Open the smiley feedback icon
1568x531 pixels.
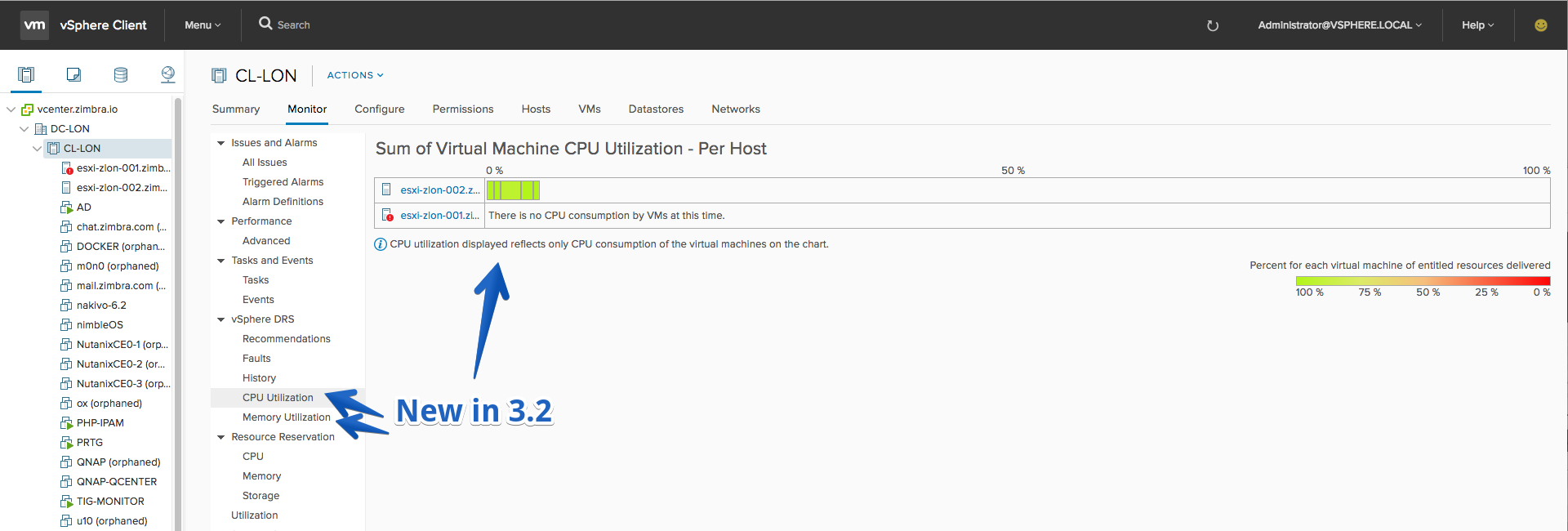(1541, 25)
